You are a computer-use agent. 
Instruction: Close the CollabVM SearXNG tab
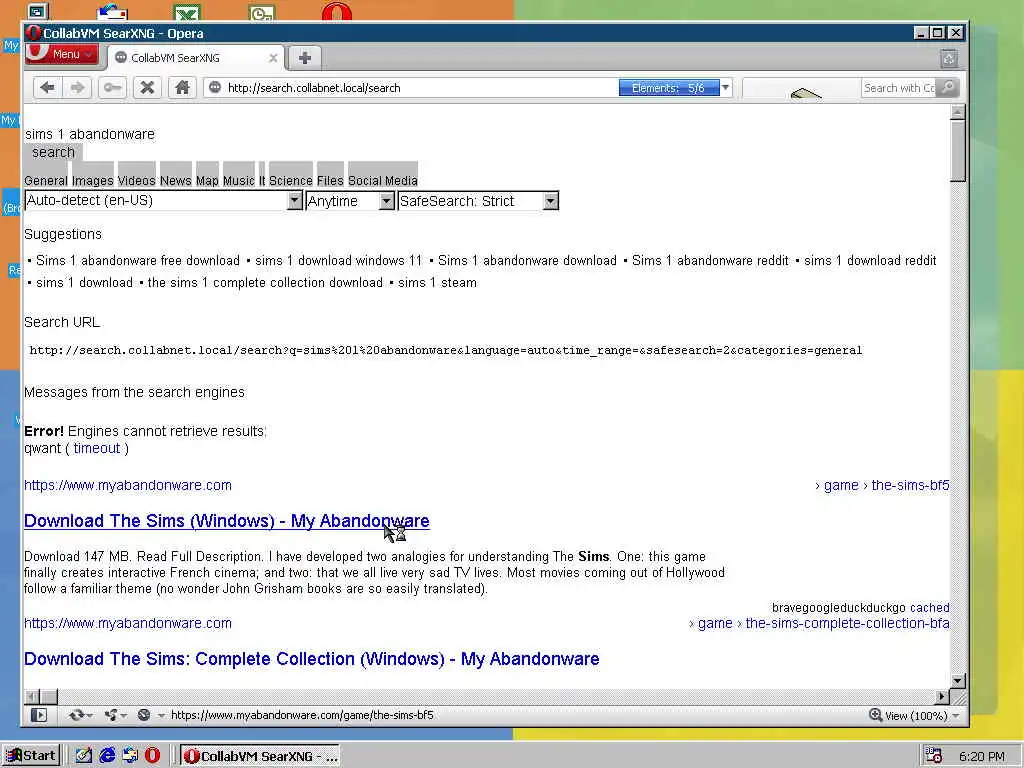tap(273, 58)
